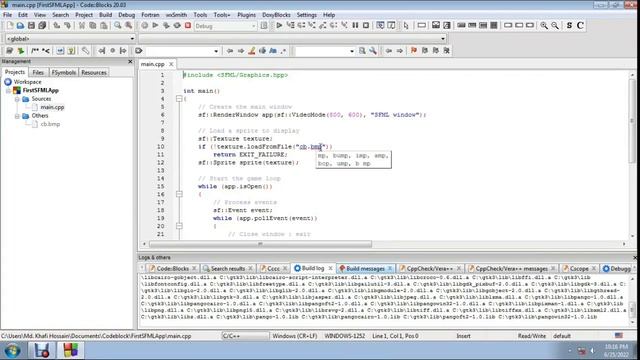Toggle bookmark with red flag icon
The width and height of the screenshot is (640, 360).
414,51
